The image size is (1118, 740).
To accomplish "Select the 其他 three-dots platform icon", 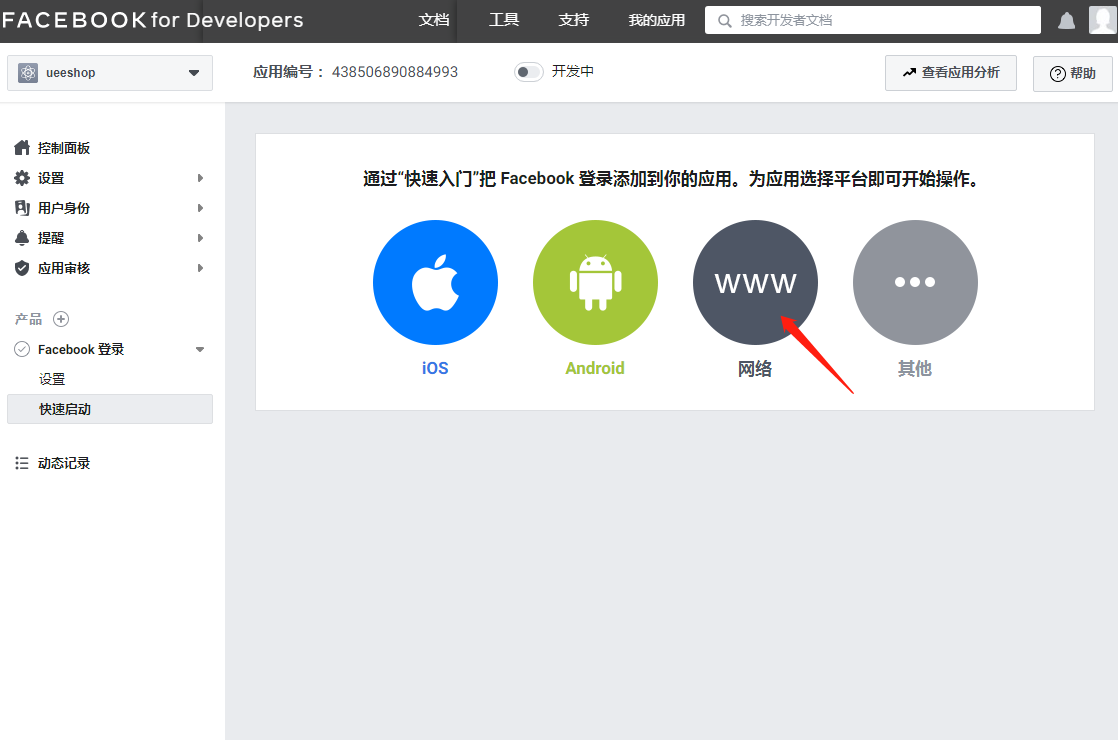I will click(x=915, y=282).
